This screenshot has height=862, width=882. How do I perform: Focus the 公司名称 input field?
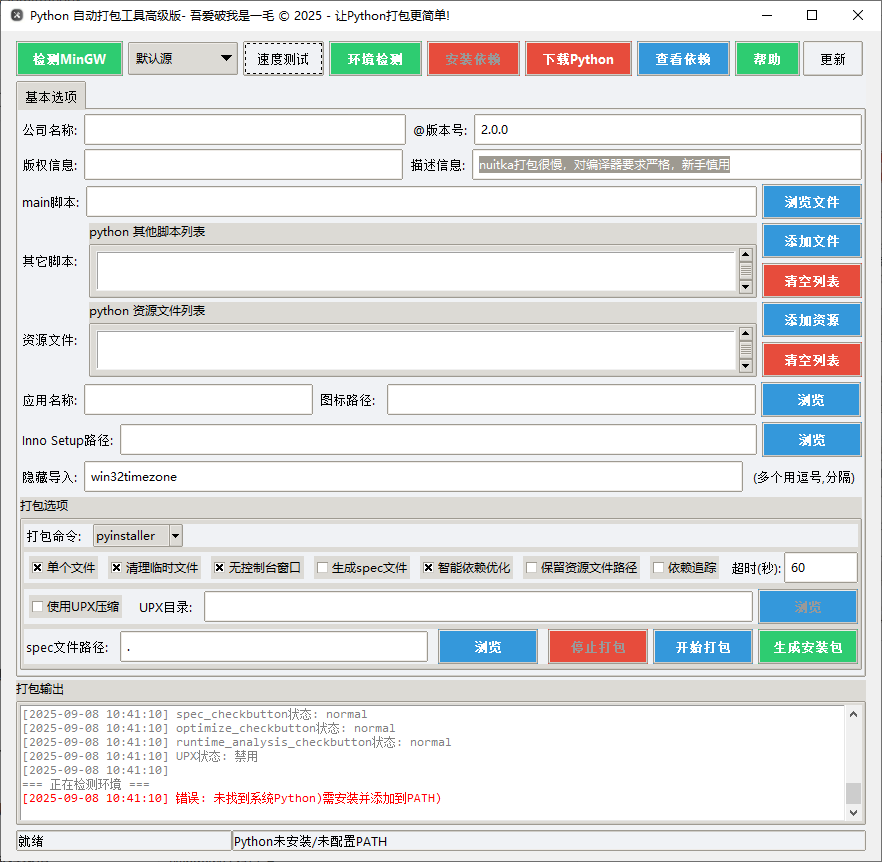245,130
